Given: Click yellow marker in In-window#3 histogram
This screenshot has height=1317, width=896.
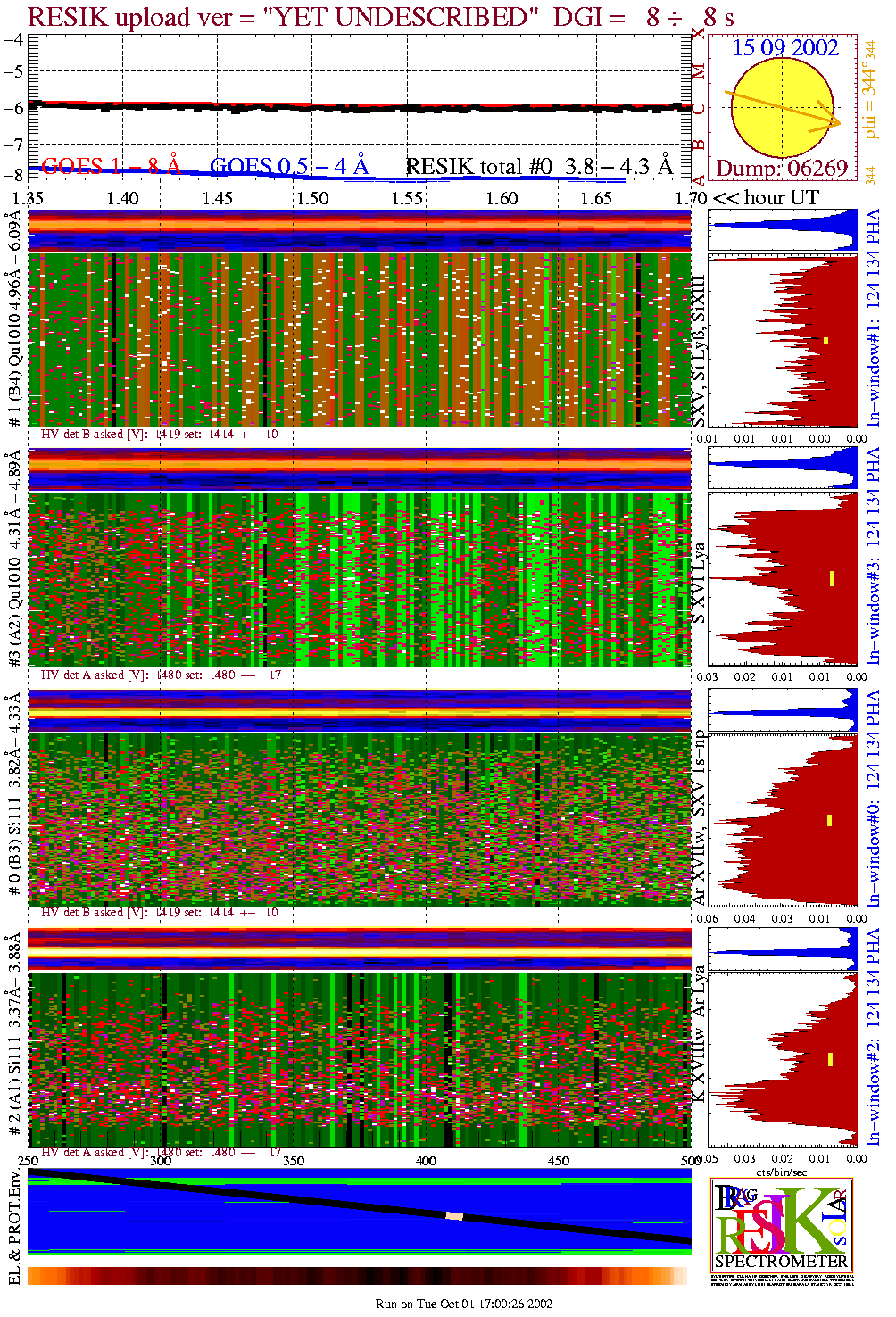Looking at the screenshot, I should click(x=831, y=578).
